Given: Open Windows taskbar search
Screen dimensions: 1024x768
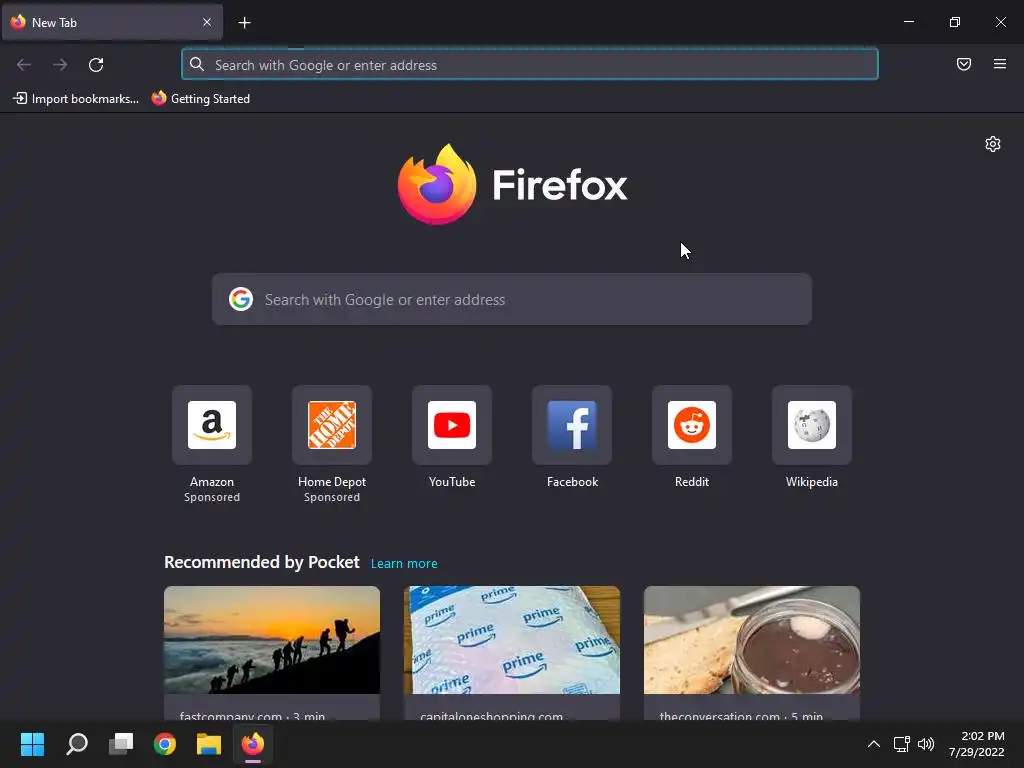Looking at the screenshot, I should (x=77, y=744).
